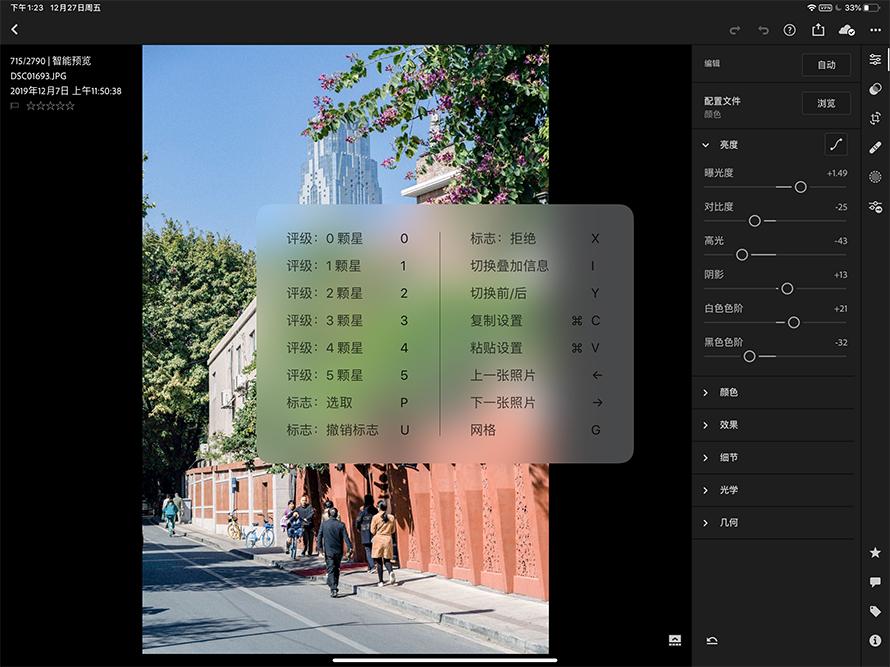
Task: Tap the help question-mark icon
Action: (790, 30)
